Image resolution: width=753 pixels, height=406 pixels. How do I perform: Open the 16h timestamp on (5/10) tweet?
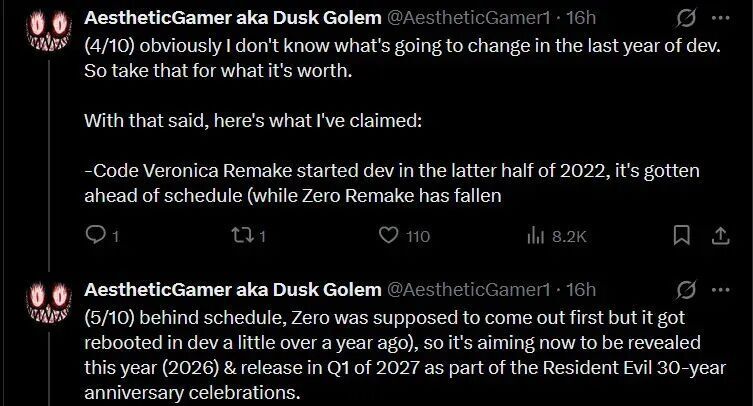[x=581, y=290]
